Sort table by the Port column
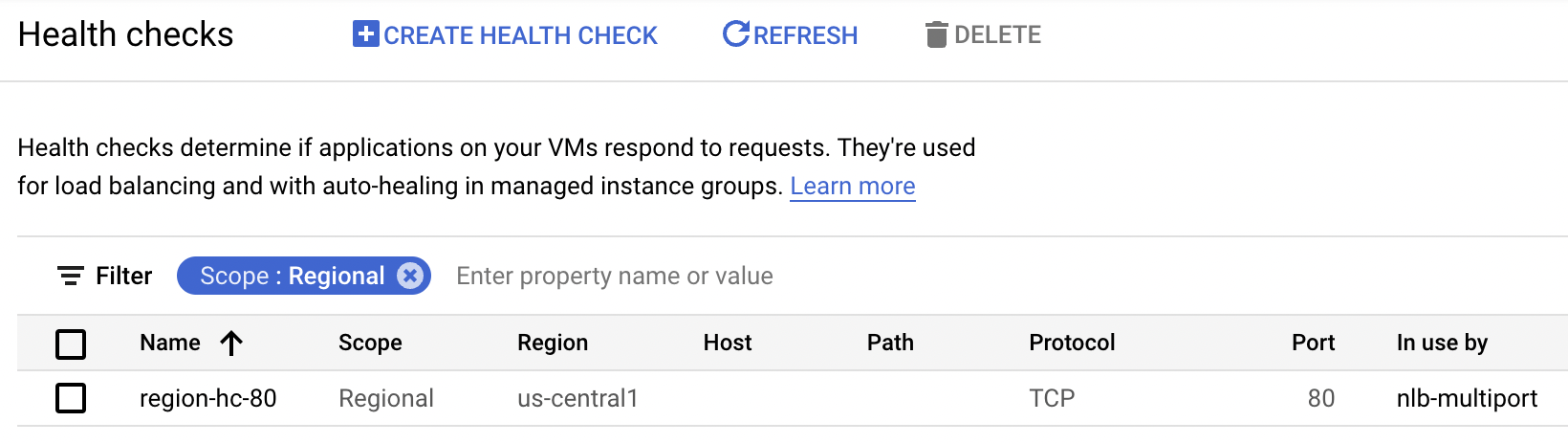The image size is (1568, 444). [1313, 344]
